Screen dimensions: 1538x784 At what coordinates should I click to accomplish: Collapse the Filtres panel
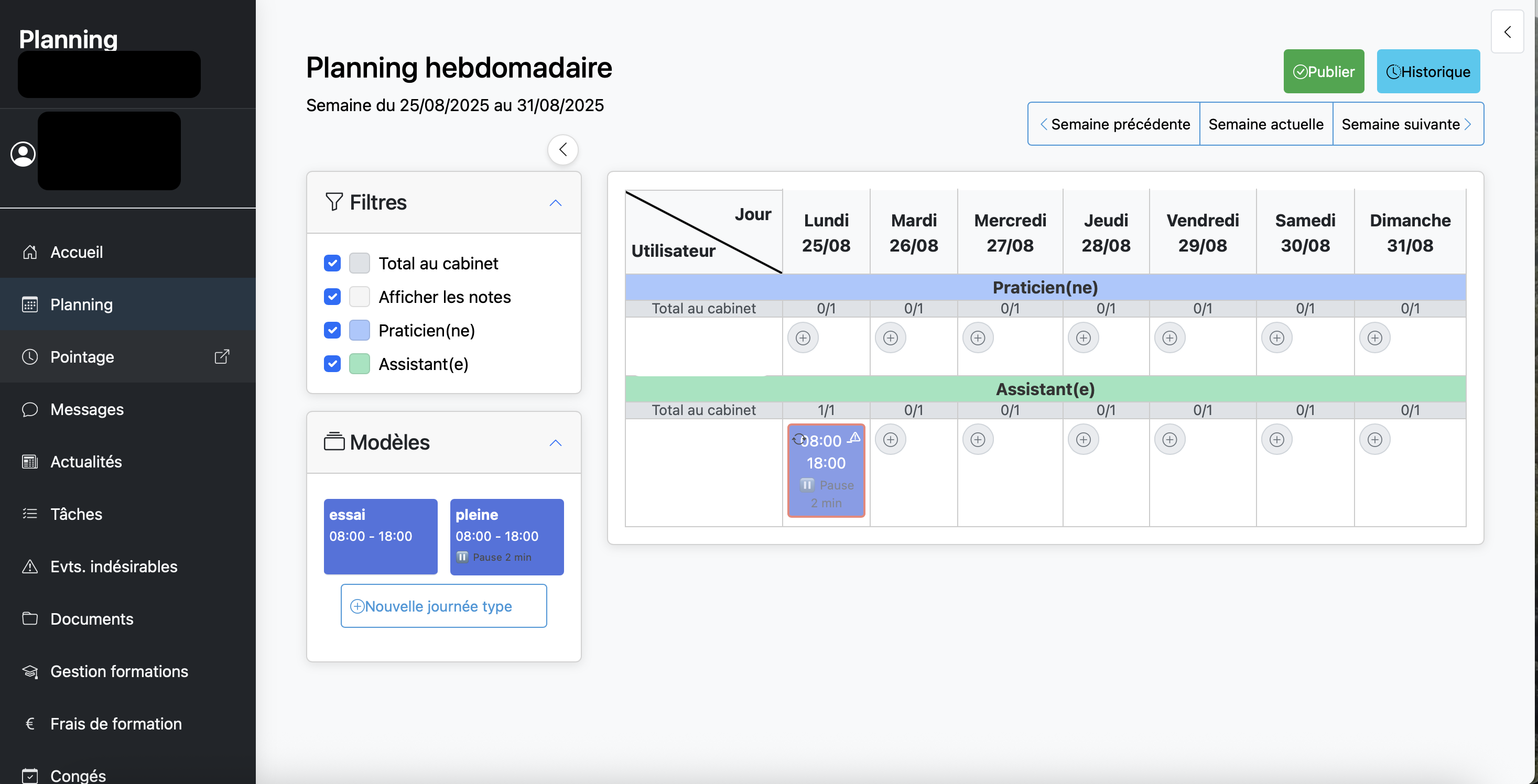(x=555, y=203)
